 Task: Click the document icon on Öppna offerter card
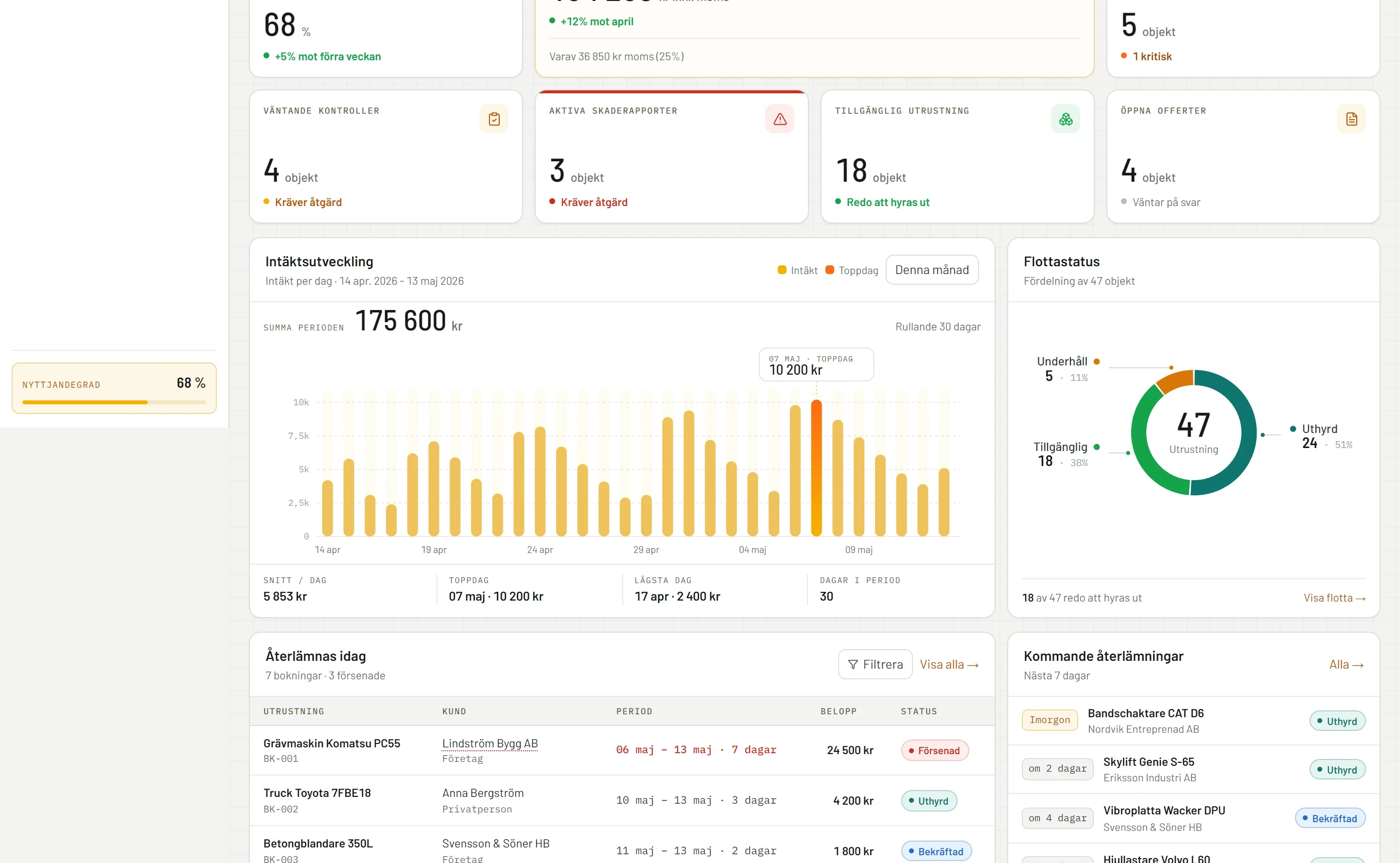pos(1351,119)
